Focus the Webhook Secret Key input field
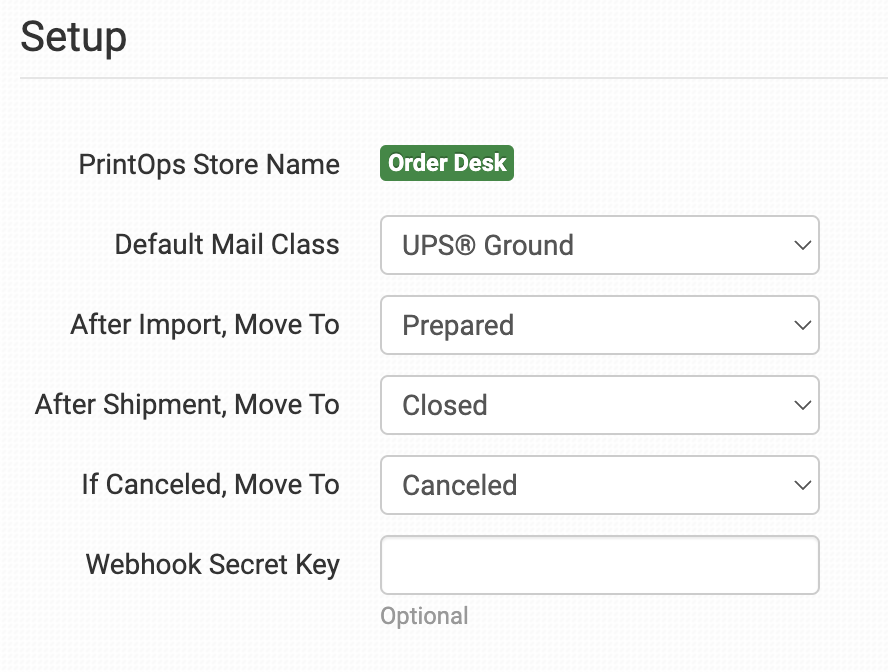This screenshot has width=888, height=672. 599,565
